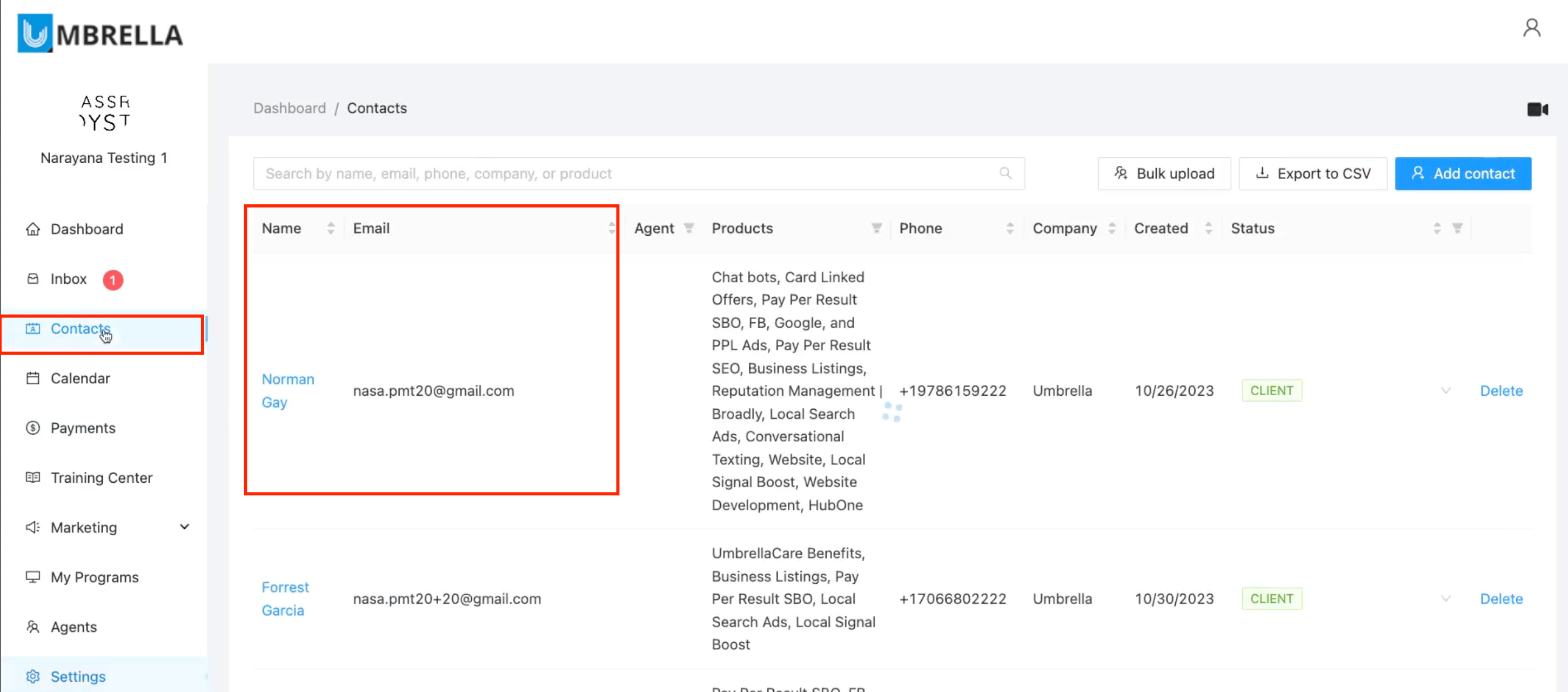
Task: Go to the Calendar page
Action: tap(80, 378)
